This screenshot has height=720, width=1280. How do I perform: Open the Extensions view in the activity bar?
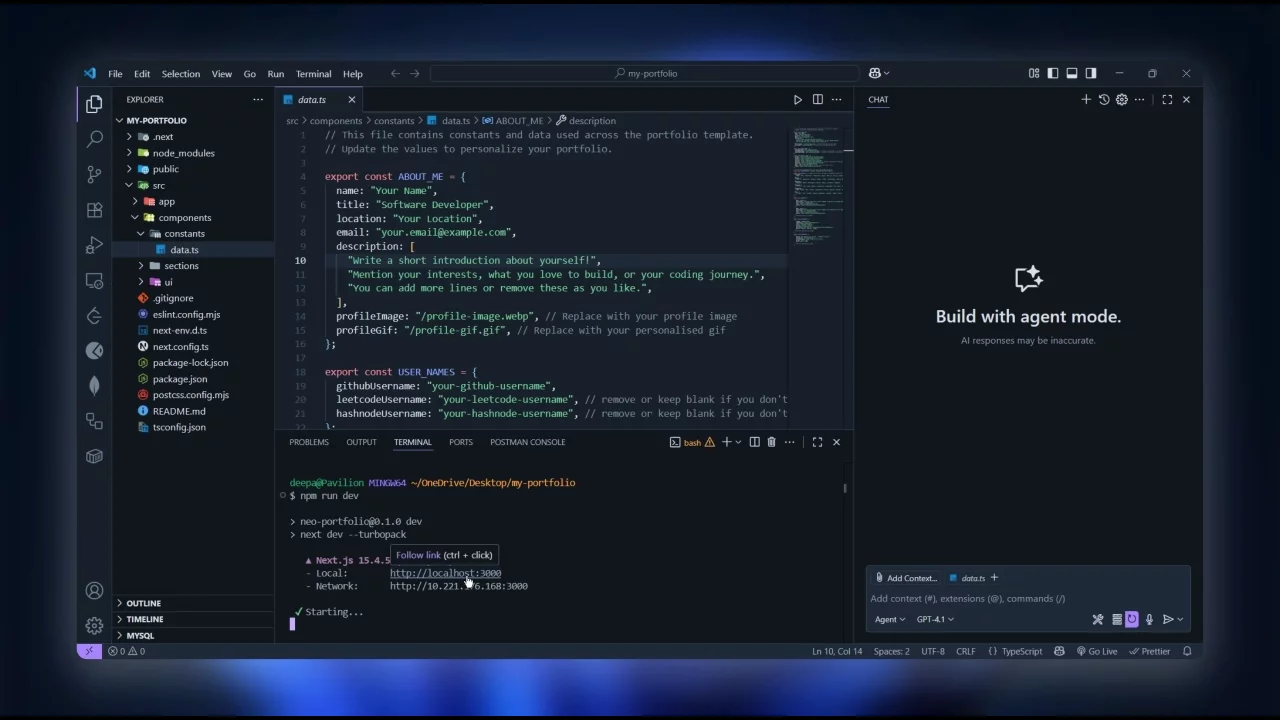94,210
